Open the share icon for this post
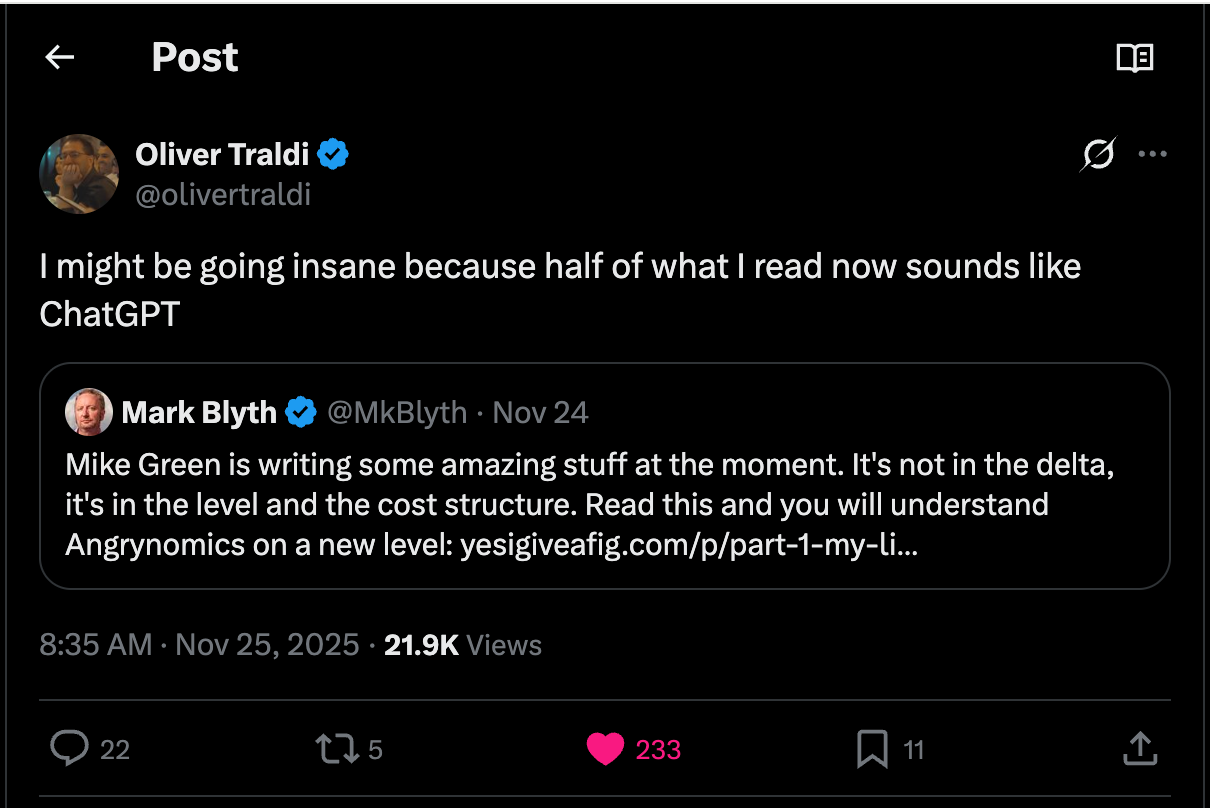Screen dimensions: 1210x808 pos(1140,747)
